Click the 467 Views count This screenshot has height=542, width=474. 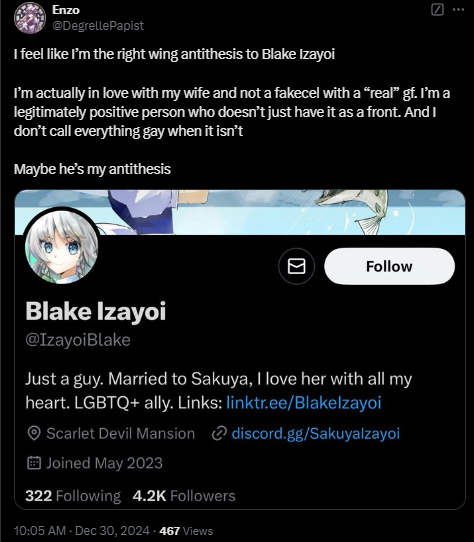[x=186, y=531]
